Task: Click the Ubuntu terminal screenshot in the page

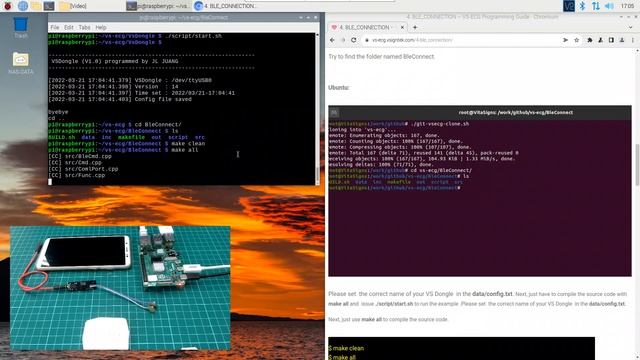Action: tap(480, 191)
